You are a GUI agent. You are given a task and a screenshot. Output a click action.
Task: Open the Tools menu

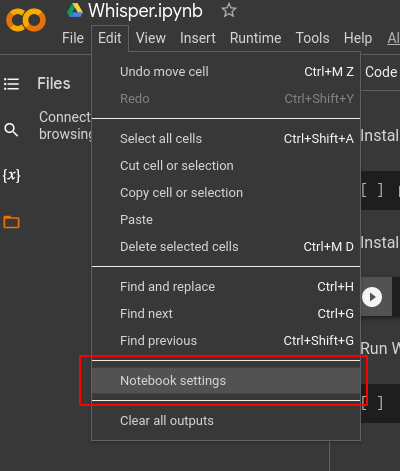(x=312, y=38)
